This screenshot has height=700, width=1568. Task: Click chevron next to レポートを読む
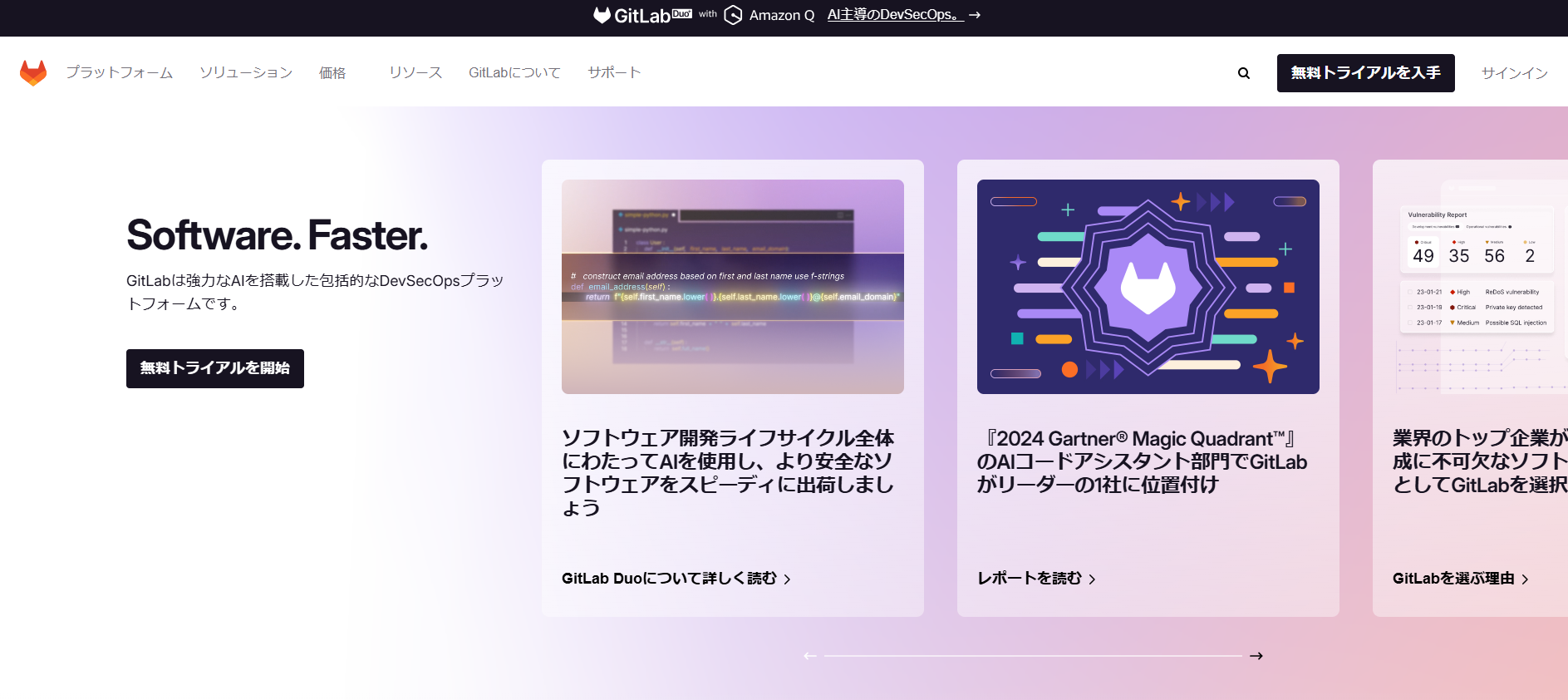tap(1092, 579)
